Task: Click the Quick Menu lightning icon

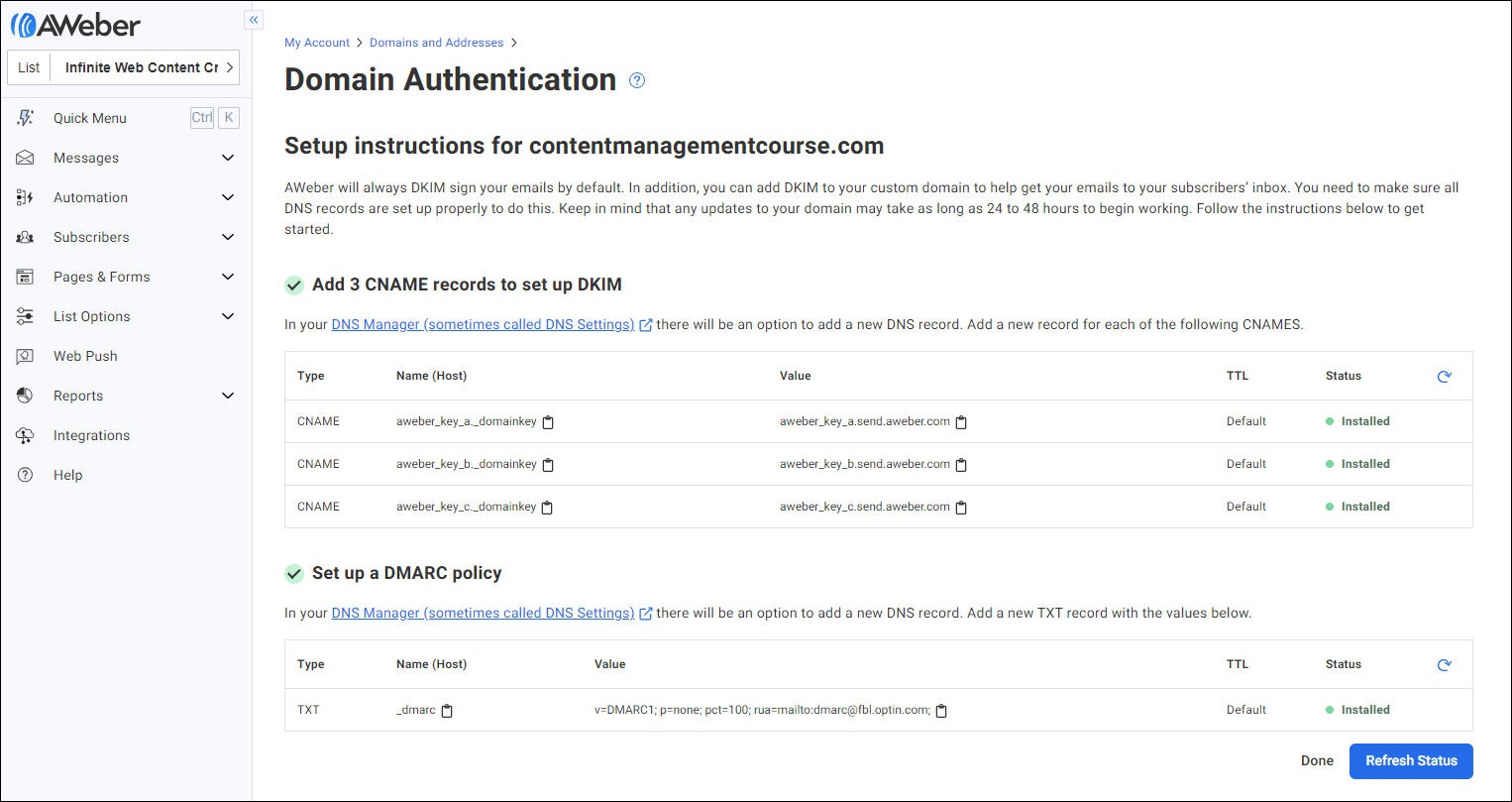Action: [x=26, y=118]
